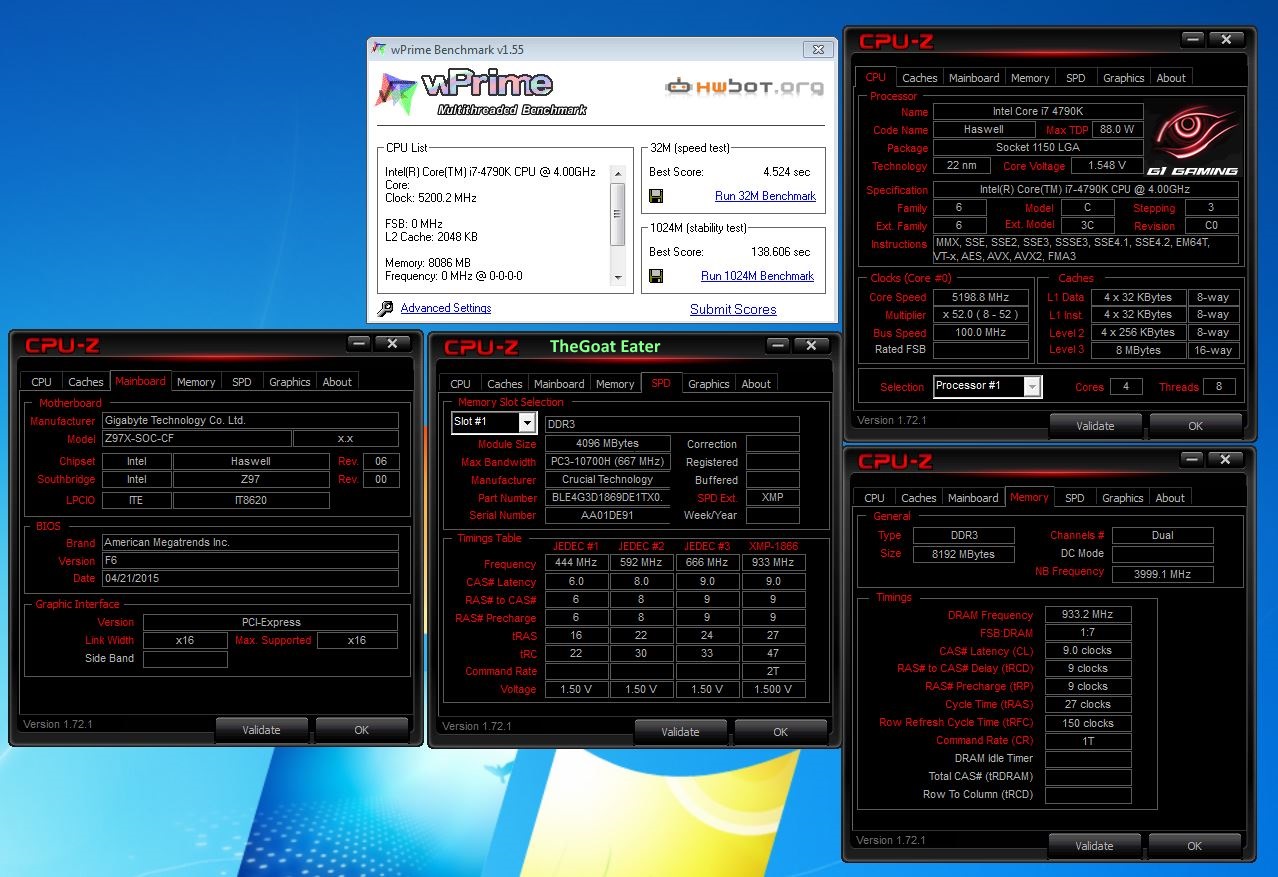Click Validate in Memory window
This screenshot has width=1278, height=877.
point(1094,846)
